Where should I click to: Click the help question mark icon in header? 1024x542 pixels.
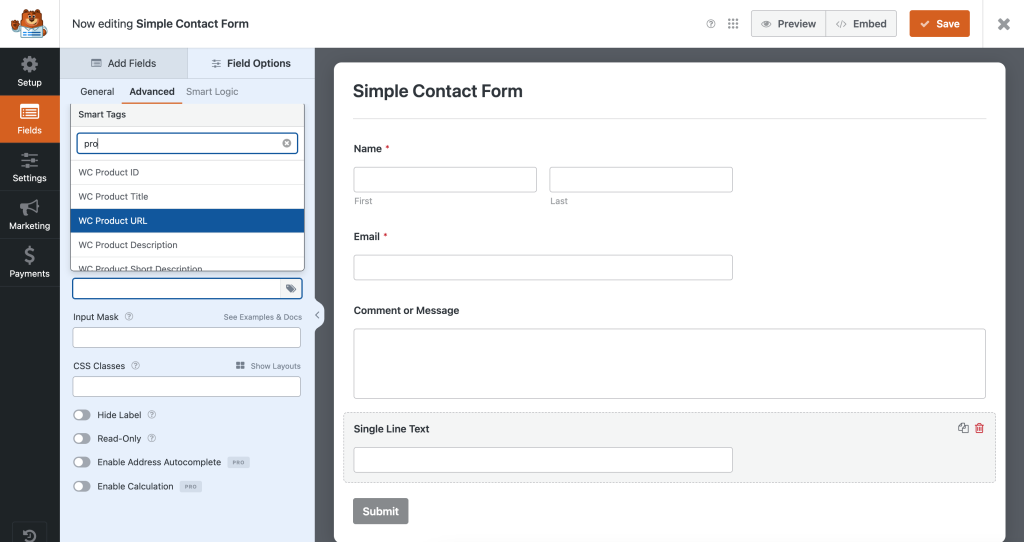711,24
